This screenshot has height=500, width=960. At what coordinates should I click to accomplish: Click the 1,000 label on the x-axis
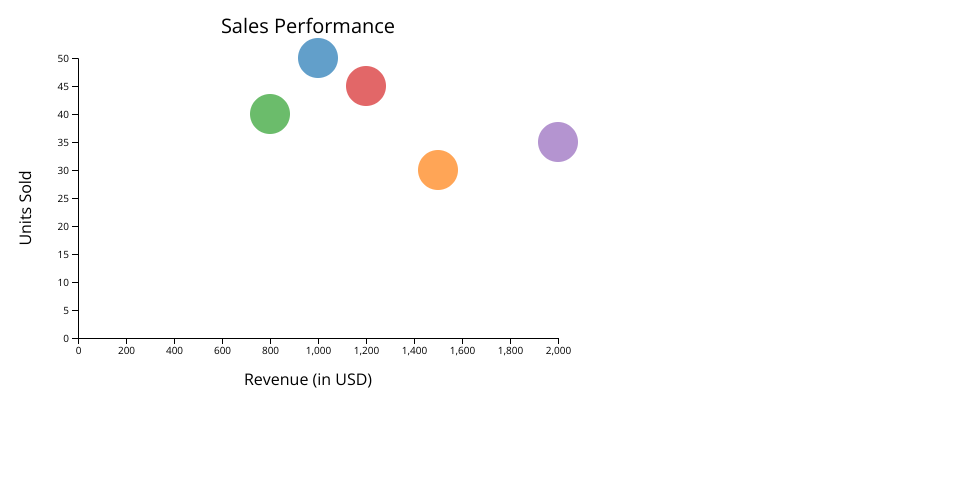pos(318,351)
